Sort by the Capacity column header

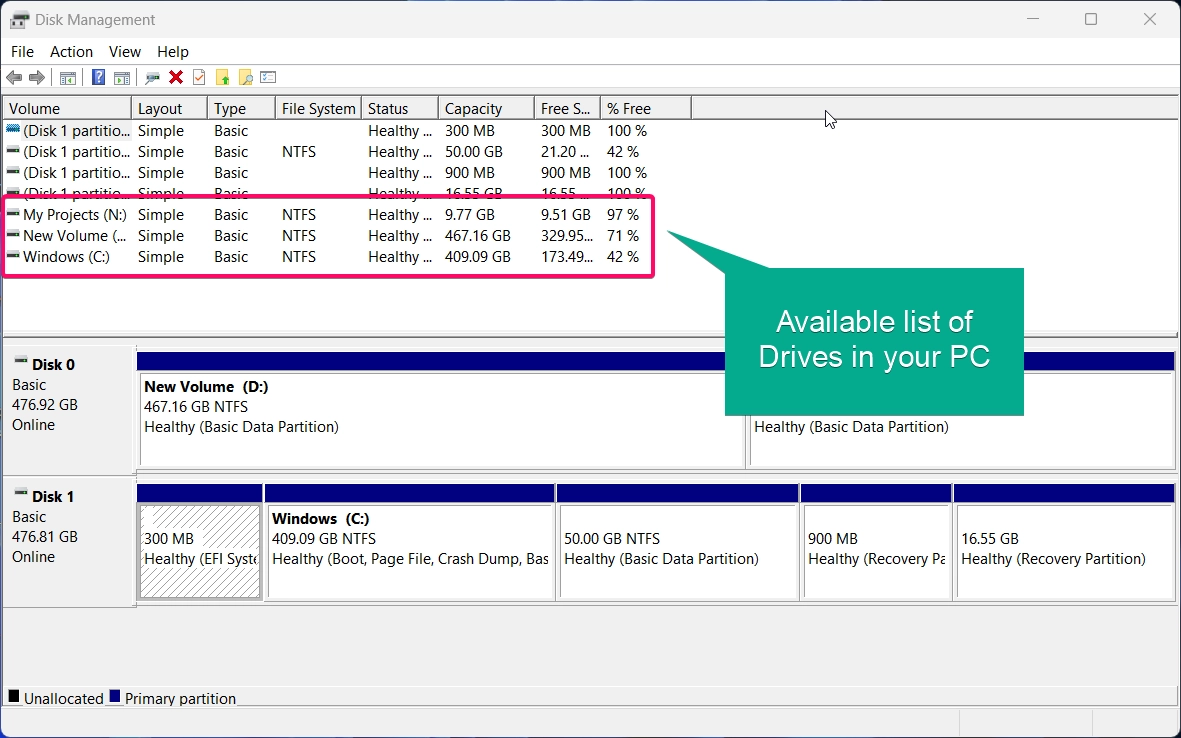coord(487,108)
